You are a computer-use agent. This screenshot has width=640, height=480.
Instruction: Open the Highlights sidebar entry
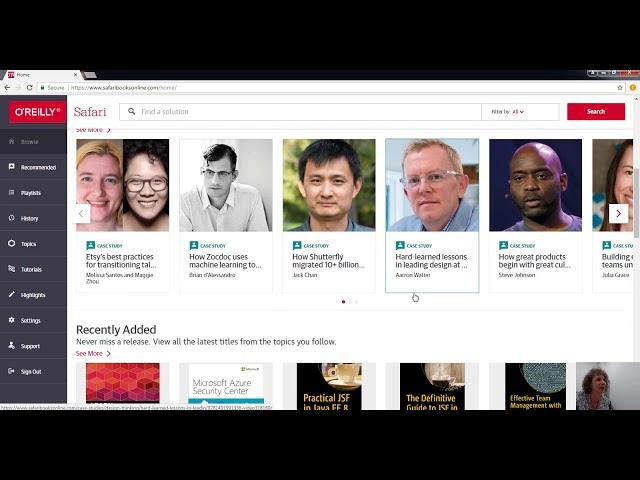[x=33, y=295]
